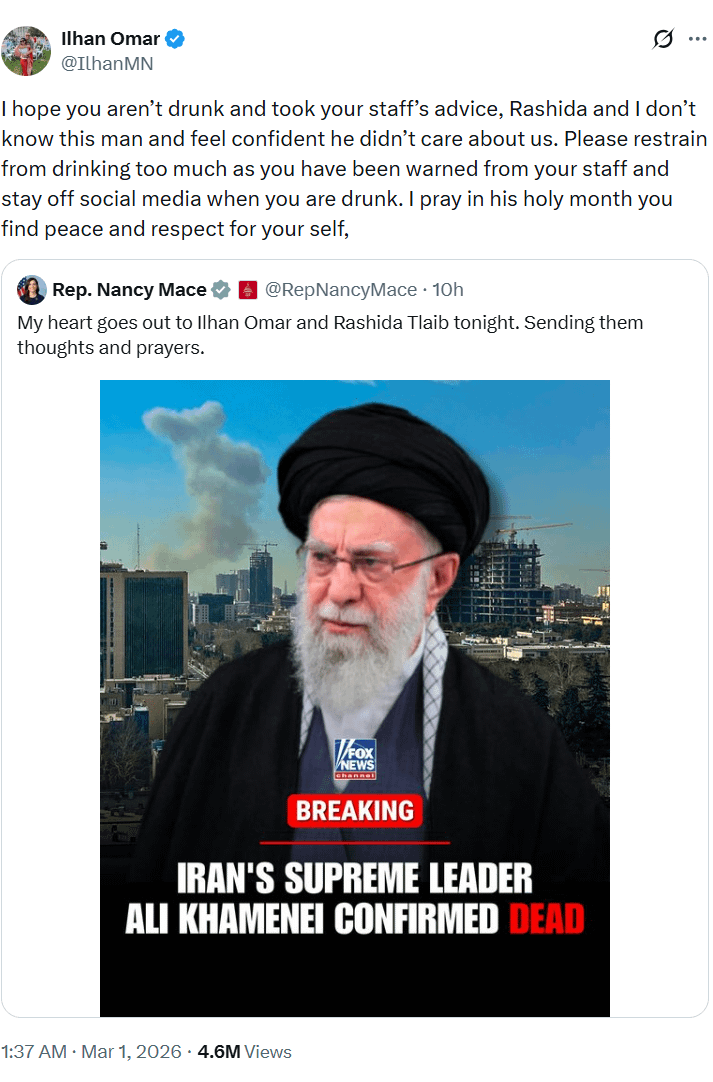
Task: Click the 1:37 AM Mar 1, 2026 timestamp
Action: click(x=91, y=1052)
